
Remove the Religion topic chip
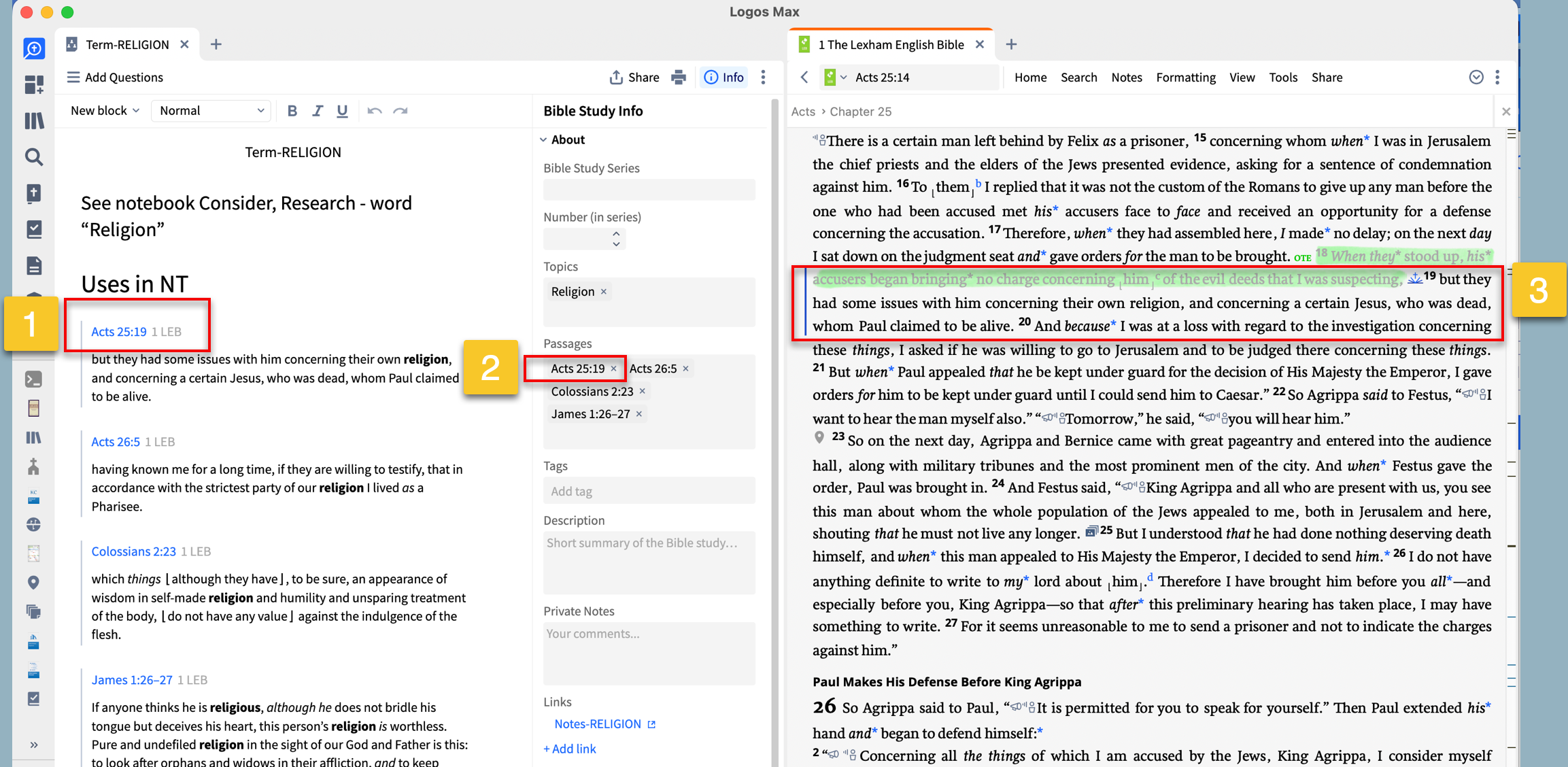(x=603, y=292)
